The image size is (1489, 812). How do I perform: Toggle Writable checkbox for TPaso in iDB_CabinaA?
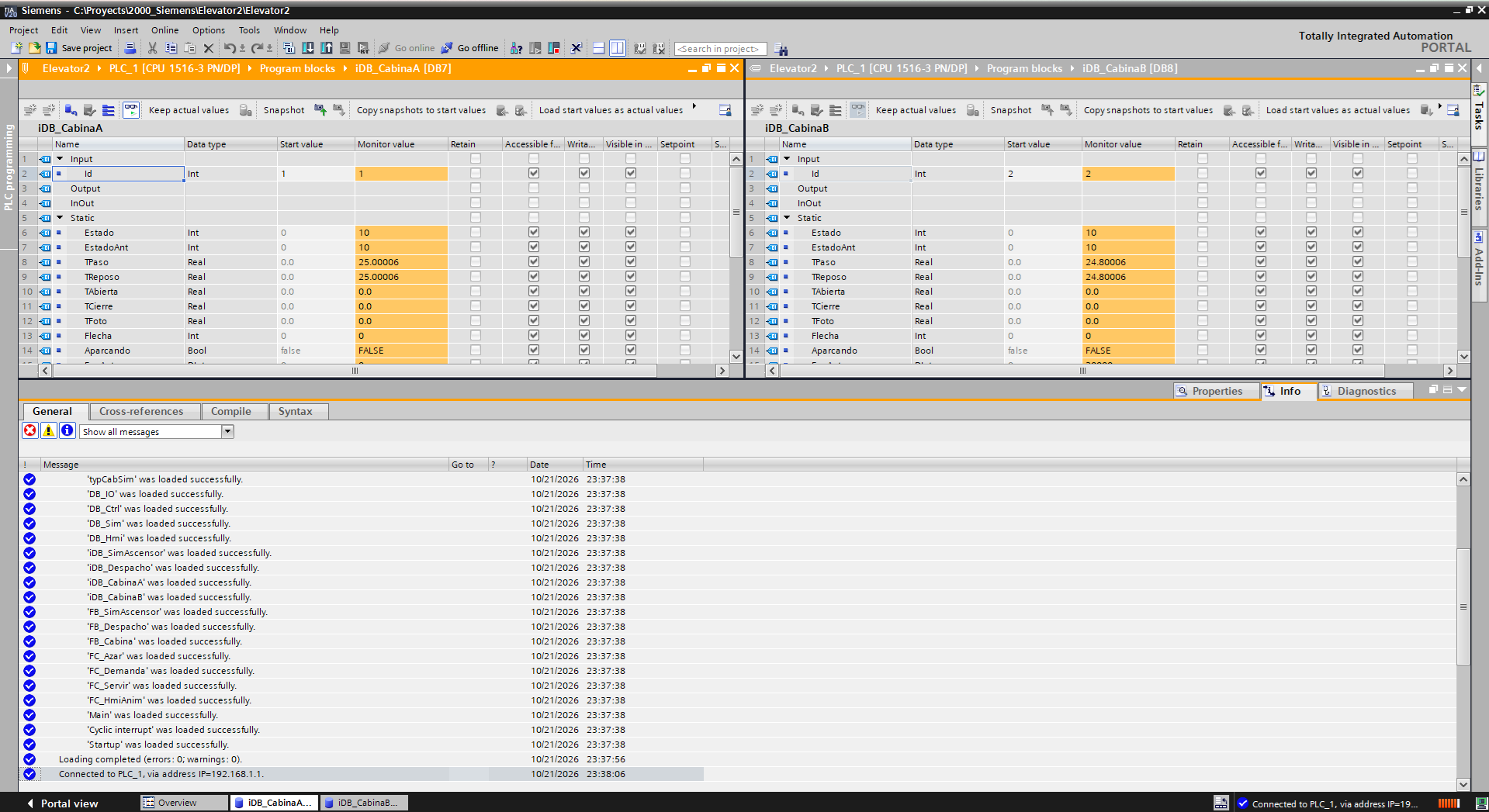point(584,262)
